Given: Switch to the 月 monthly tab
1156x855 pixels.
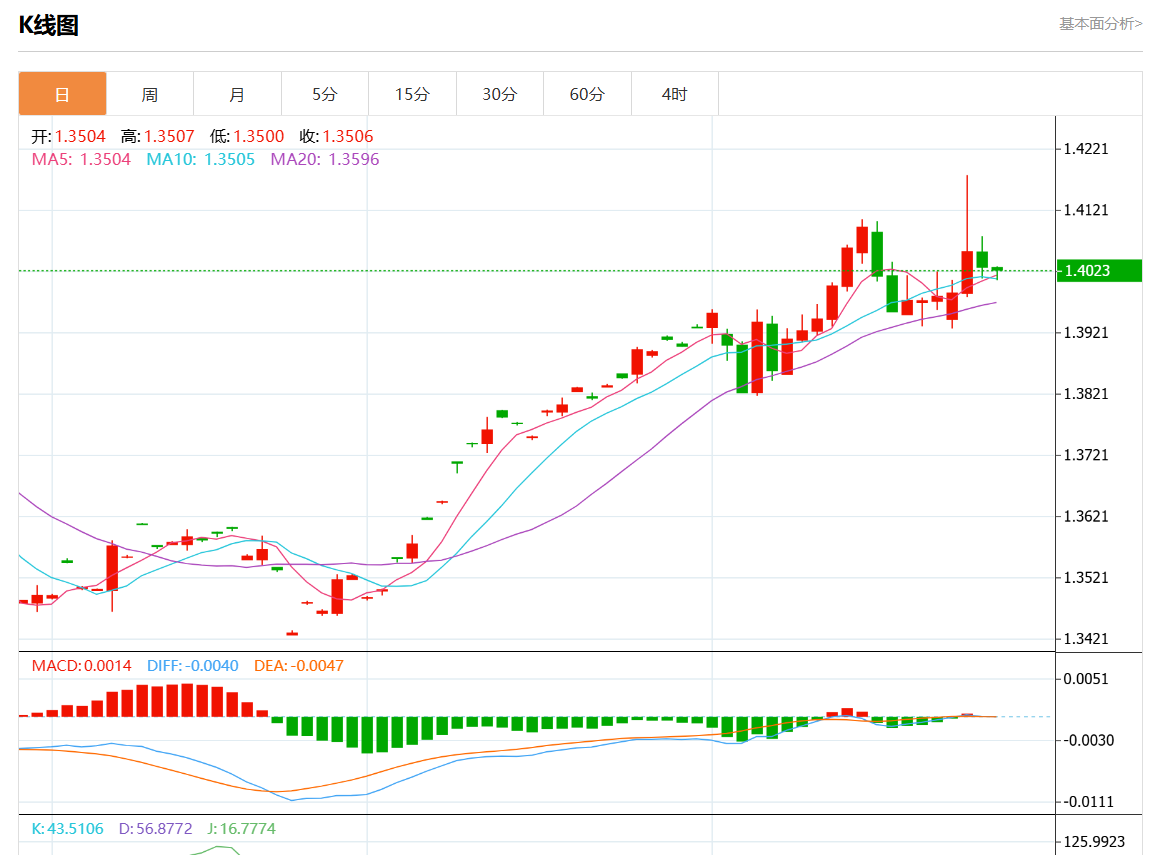Looking at the screenshot, I should coord(237,94).
